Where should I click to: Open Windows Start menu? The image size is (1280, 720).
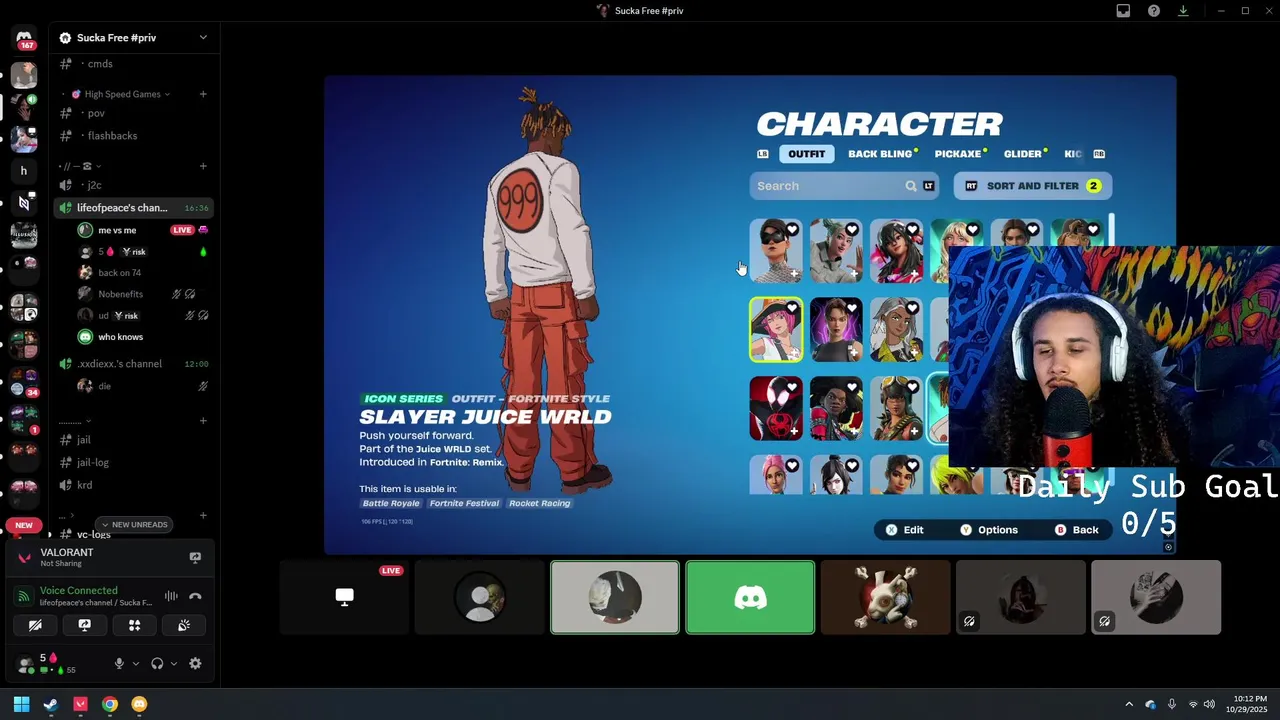tap(21, 704)
